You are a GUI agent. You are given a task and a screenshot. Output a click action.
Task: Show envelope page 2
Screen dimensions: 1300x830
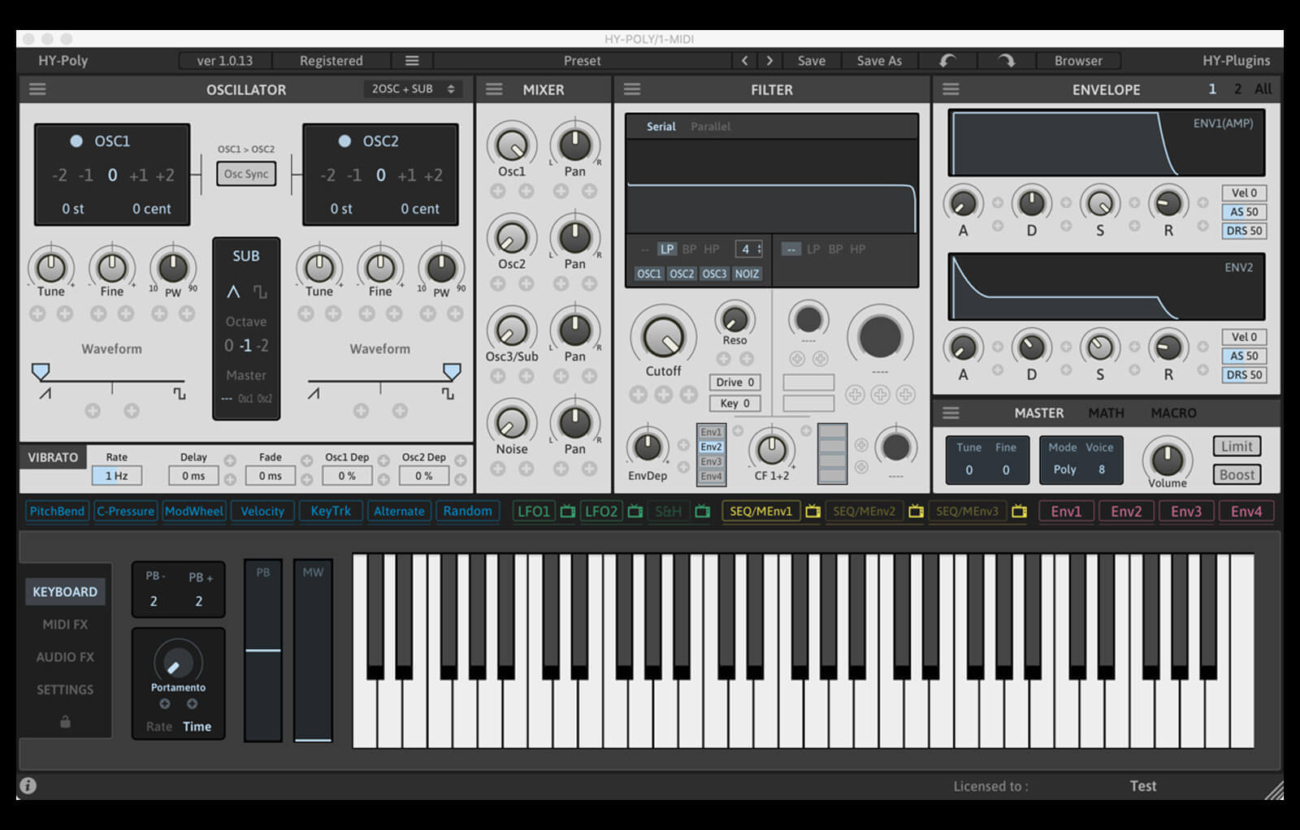1237,89
